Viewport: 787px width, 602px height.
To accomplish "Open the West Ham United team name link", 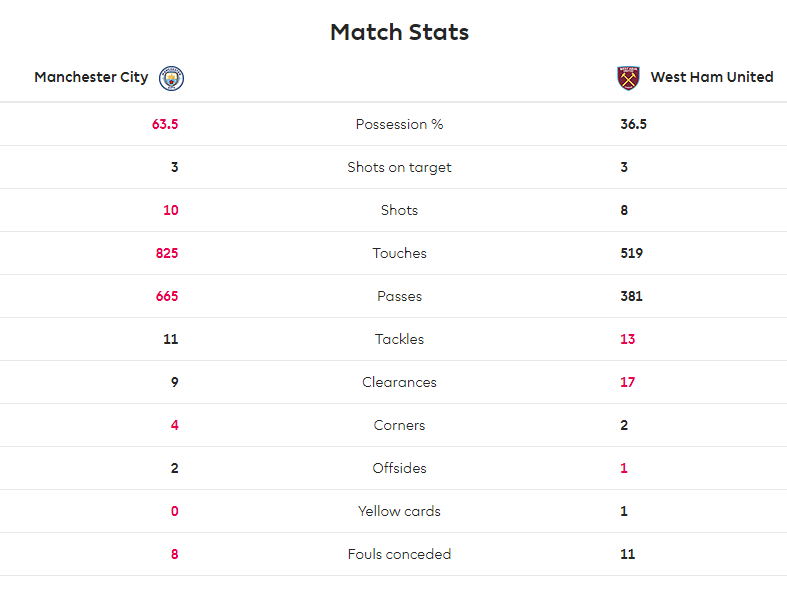I will click(x=712, y=77).
